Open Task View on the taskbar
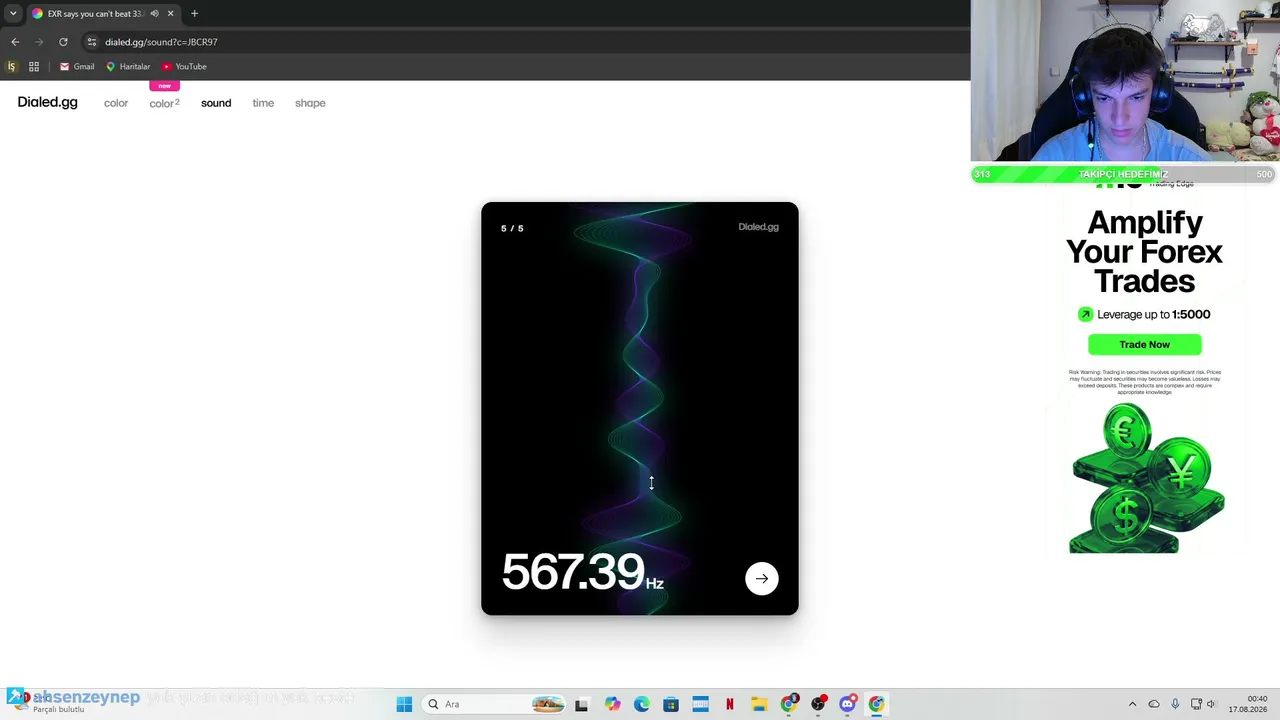The height and width of the screenshot is (720, 1280). click(581, 704)
